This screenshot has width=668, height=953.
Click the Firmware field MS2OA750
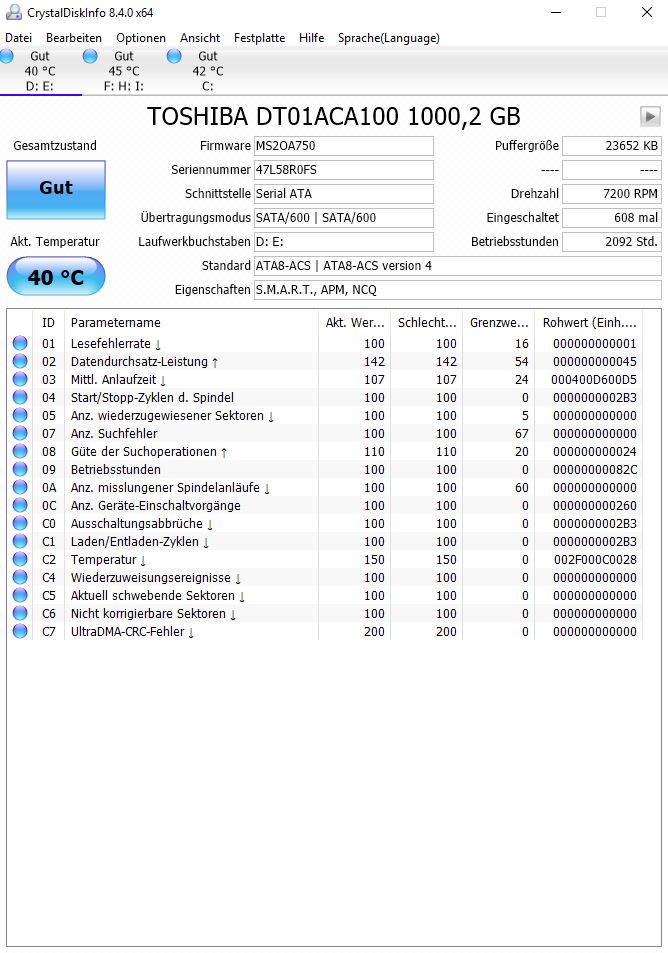343,146
